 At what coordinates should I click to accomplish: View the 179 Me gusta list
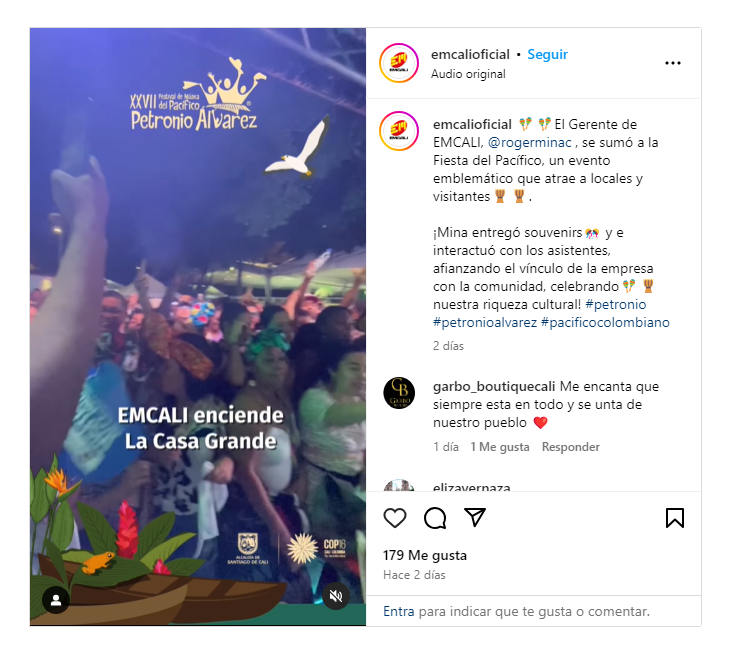[x=425, y=555]
